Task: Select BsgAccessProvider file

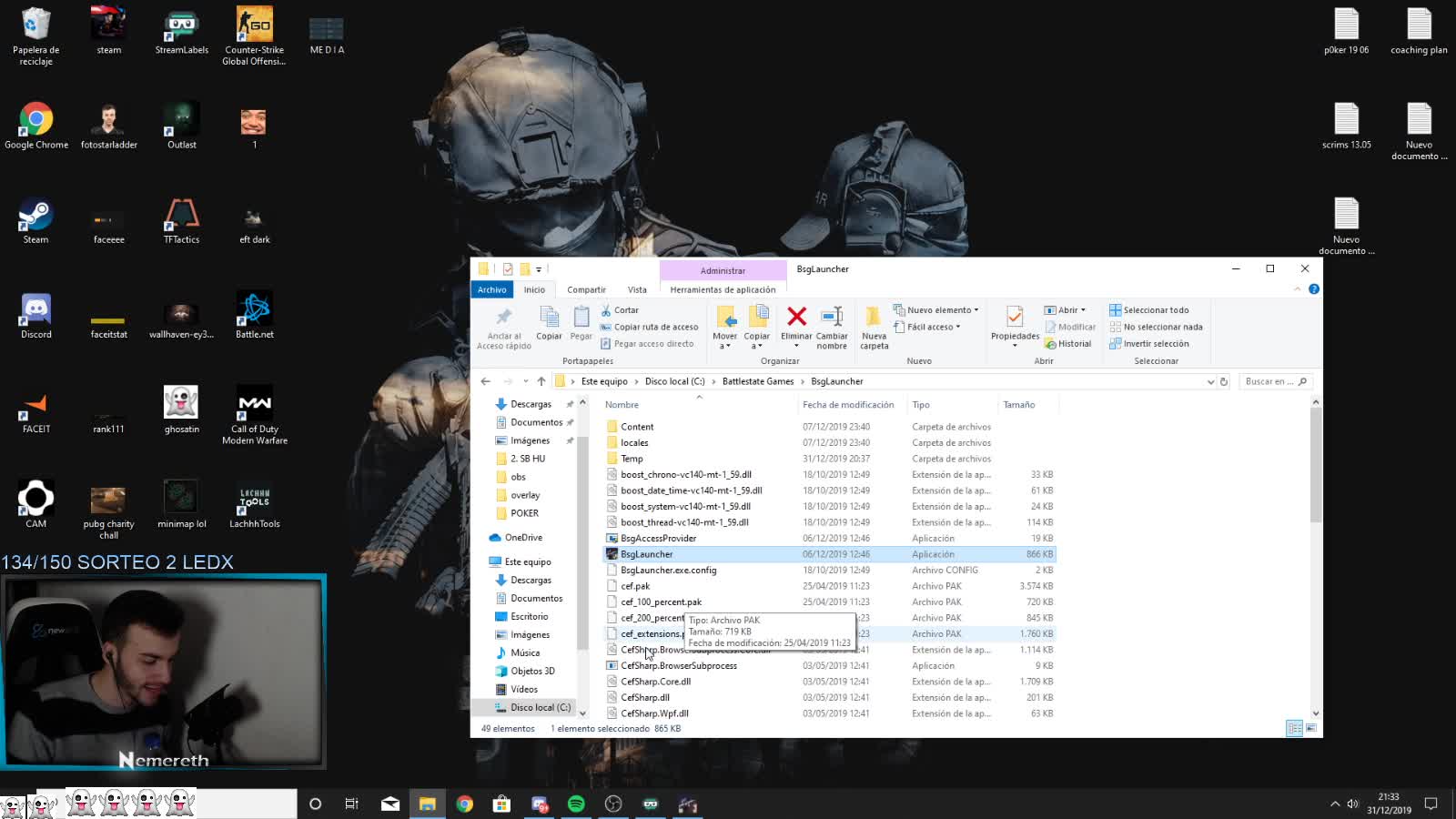Action: click(658, 539)
